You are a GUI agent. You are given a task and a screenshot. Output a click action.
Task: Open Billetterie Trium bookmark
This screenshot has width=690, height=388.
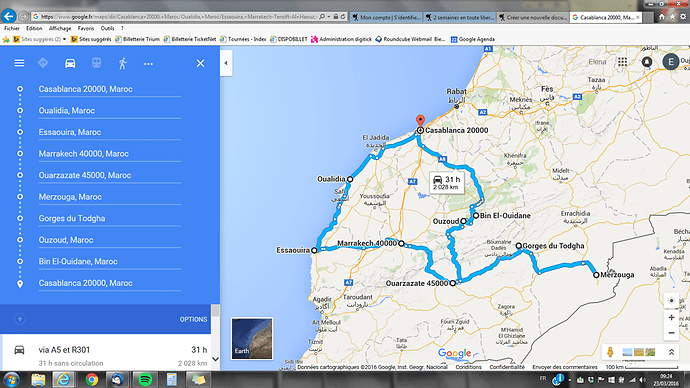pos(137,39)
